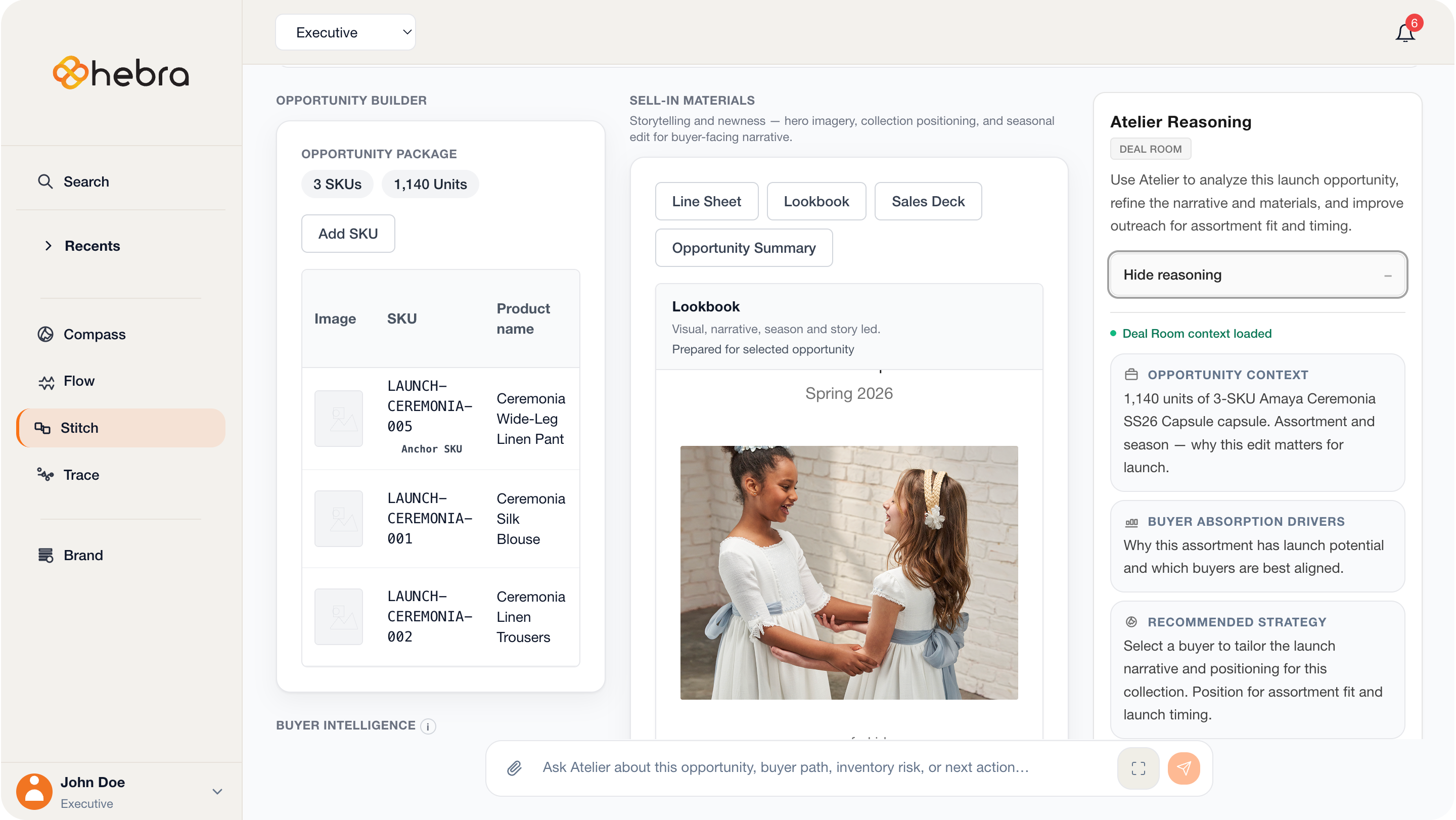Expand the Recents list
1456x820 pixels.
coord(92,246)
